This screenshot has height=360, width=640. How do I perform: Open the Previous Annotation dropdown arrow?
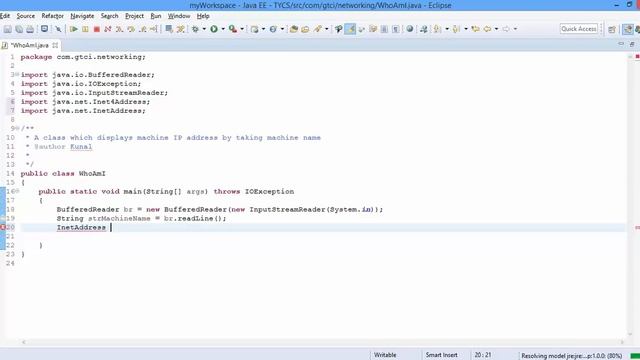coord(466,29)
